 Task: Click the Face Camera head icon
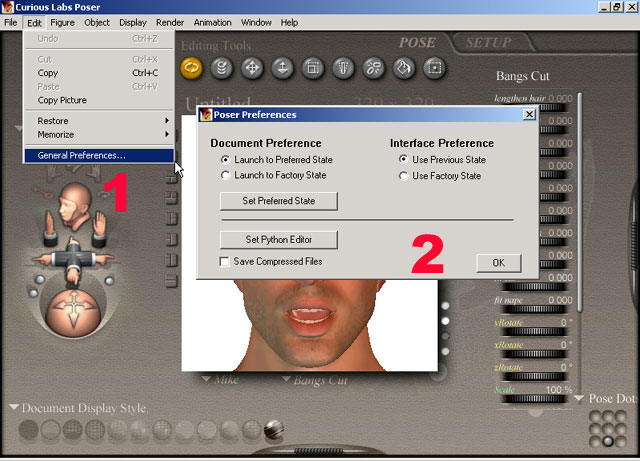[75, 206]
